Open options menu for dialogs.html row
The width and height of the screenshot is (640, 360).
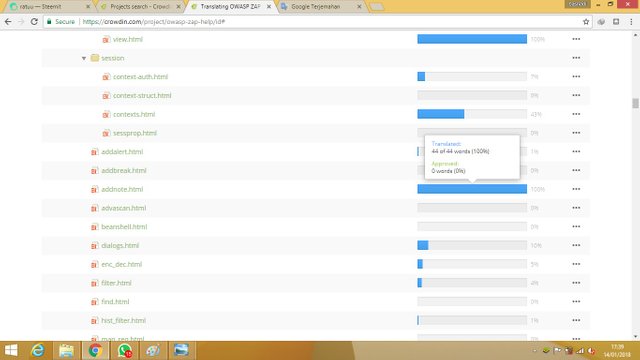click(x=576, y=246)
